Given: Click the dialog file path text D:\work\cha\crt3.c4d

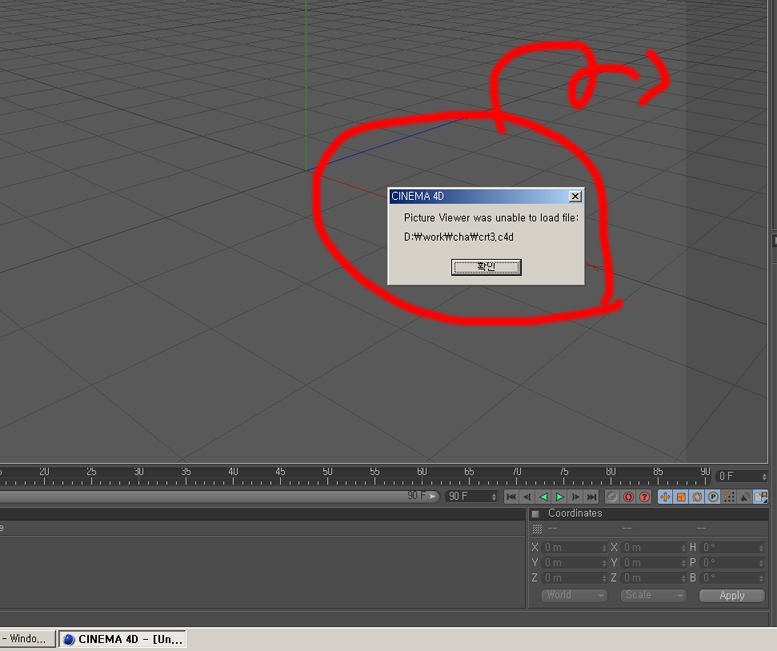Looking at the screenshot, I should tap(459, 237).
